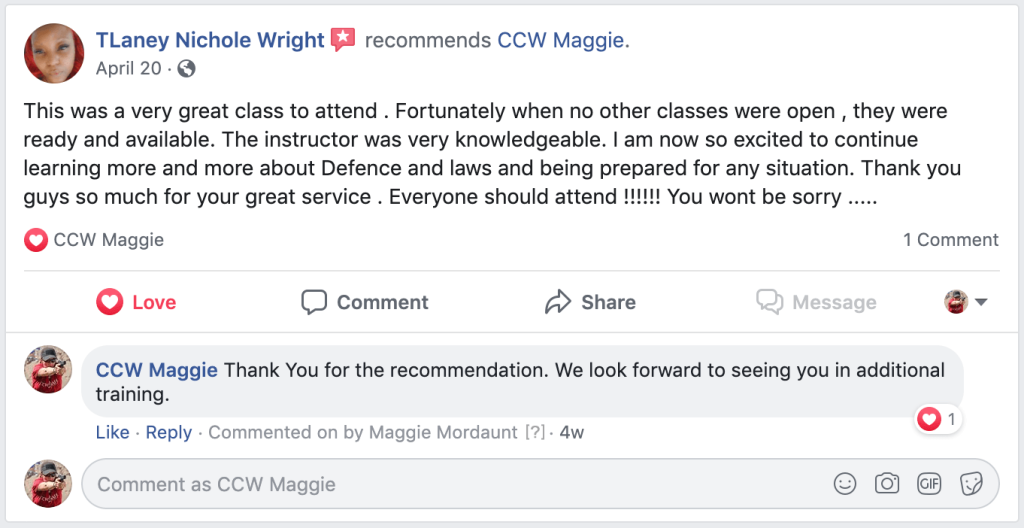The image size is (1024, 528).
Task: Share this recommendation post
Action: coord(590,302)
